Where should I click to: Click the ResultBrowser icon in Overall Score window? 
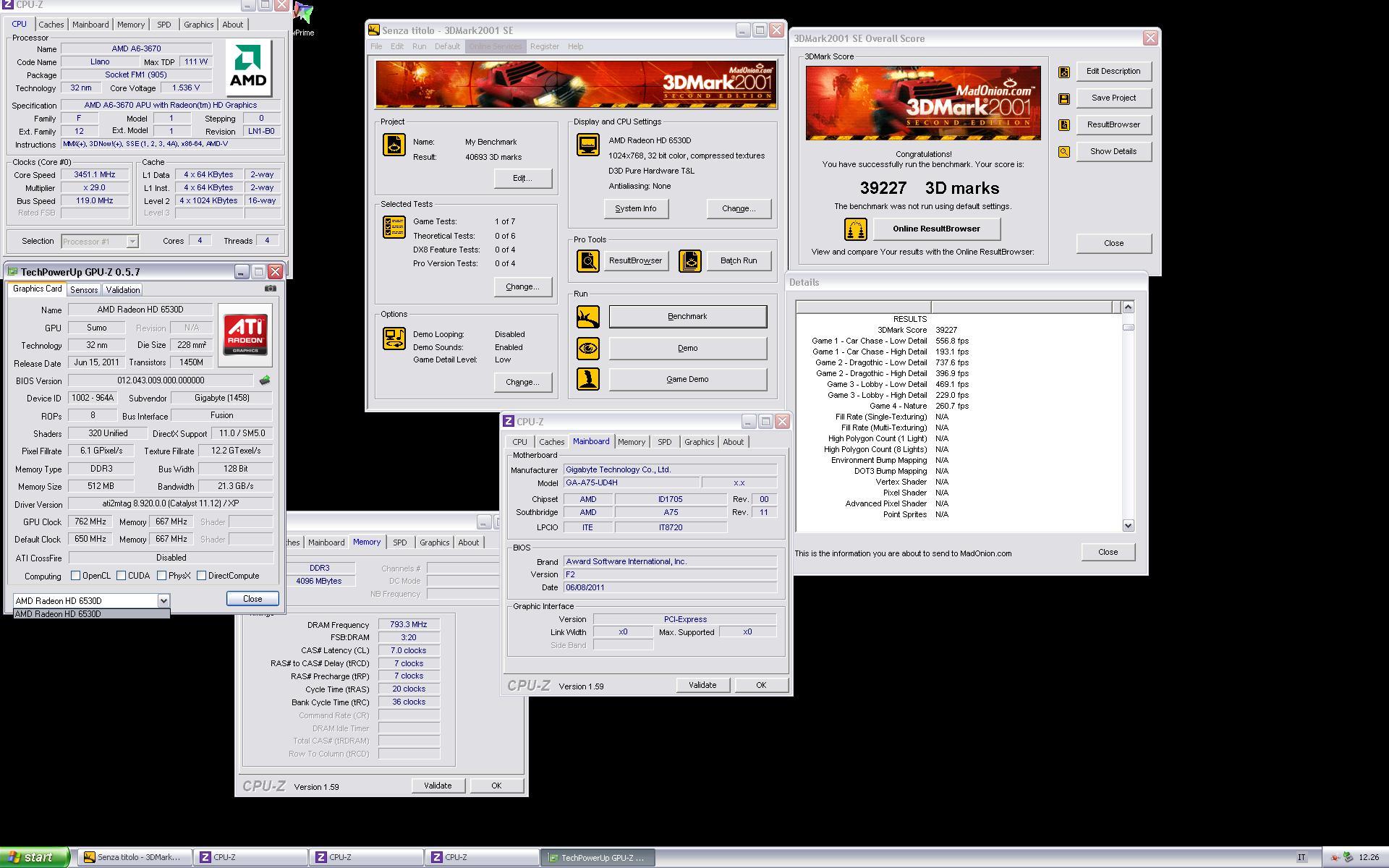tap(1063, 125)
